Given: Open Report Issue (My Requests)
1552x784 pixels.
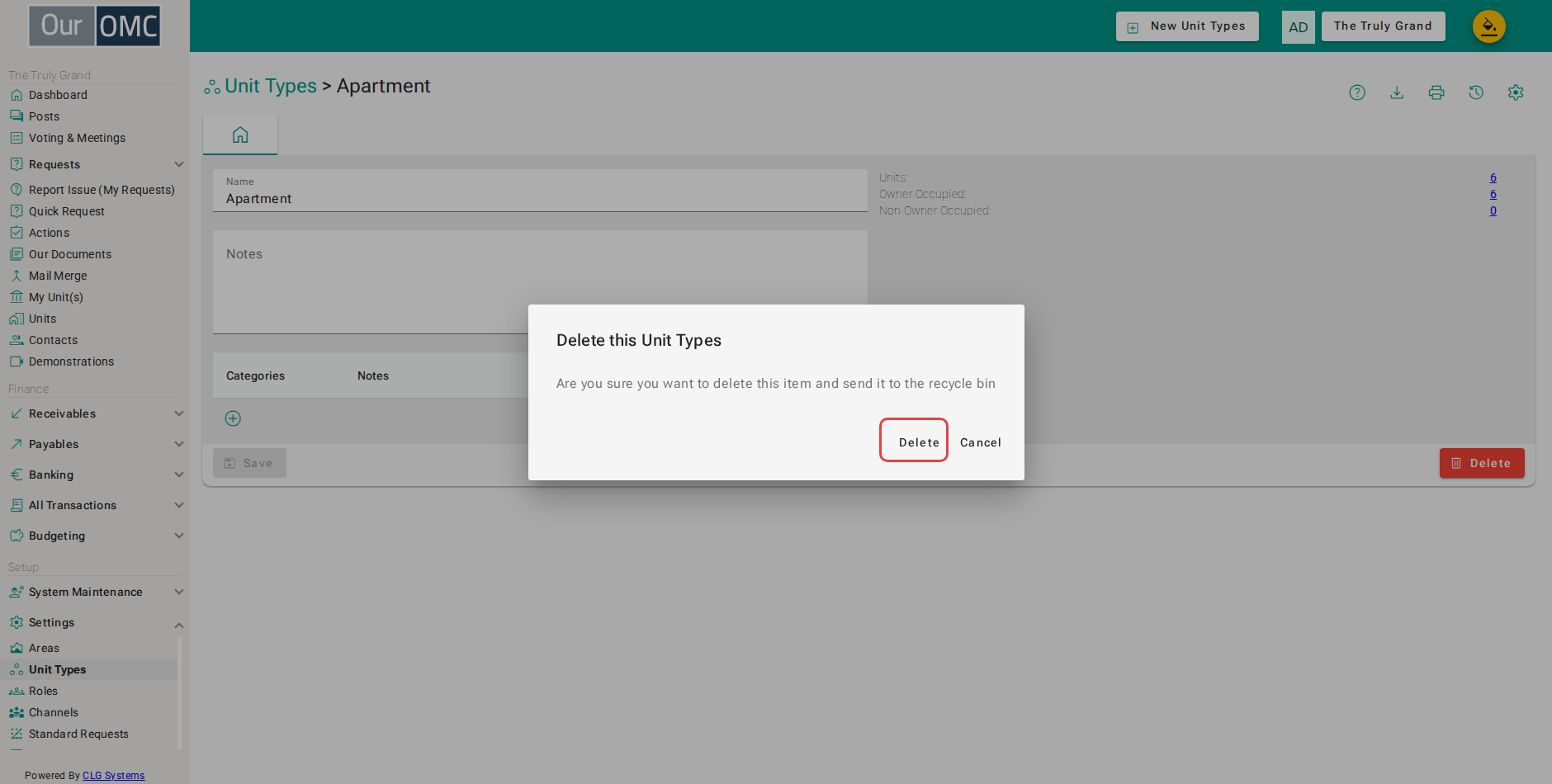Looking at the screenshot, I should 102,190.
